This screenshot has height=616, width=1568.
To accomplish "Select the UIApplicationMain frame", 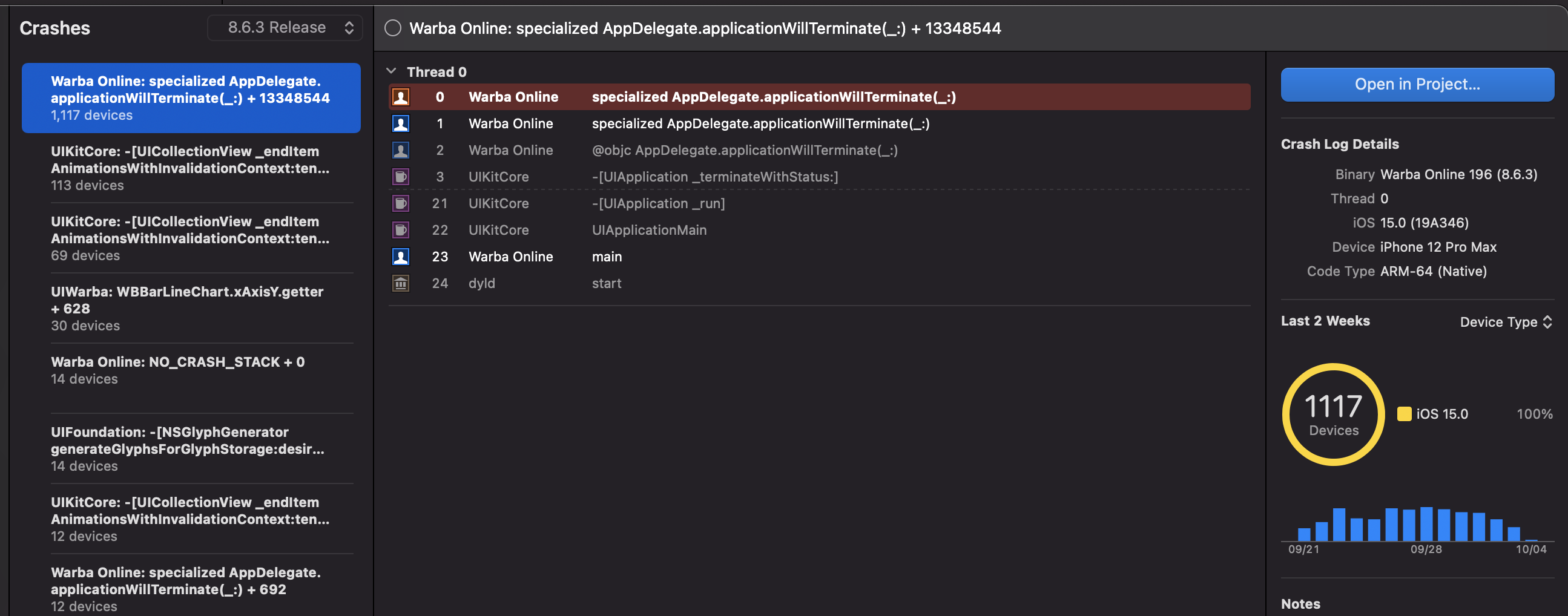I will [819, 230].
